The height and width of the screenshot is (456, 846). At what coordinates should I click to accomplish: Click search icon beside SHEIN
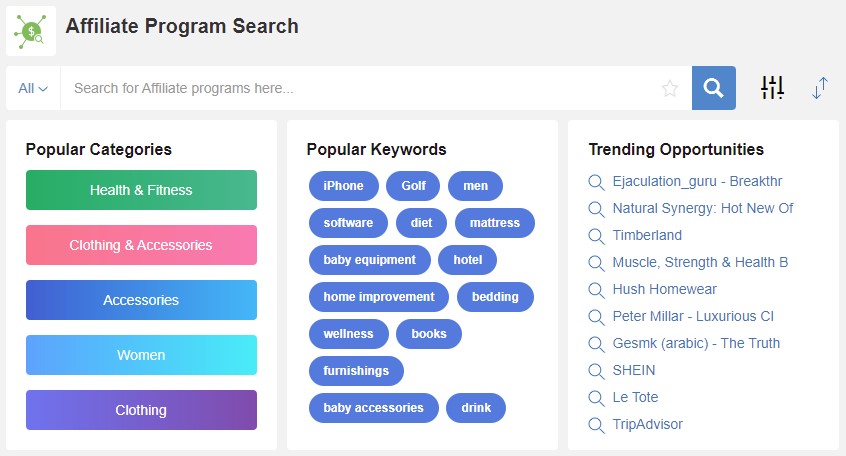pos(596,371)
